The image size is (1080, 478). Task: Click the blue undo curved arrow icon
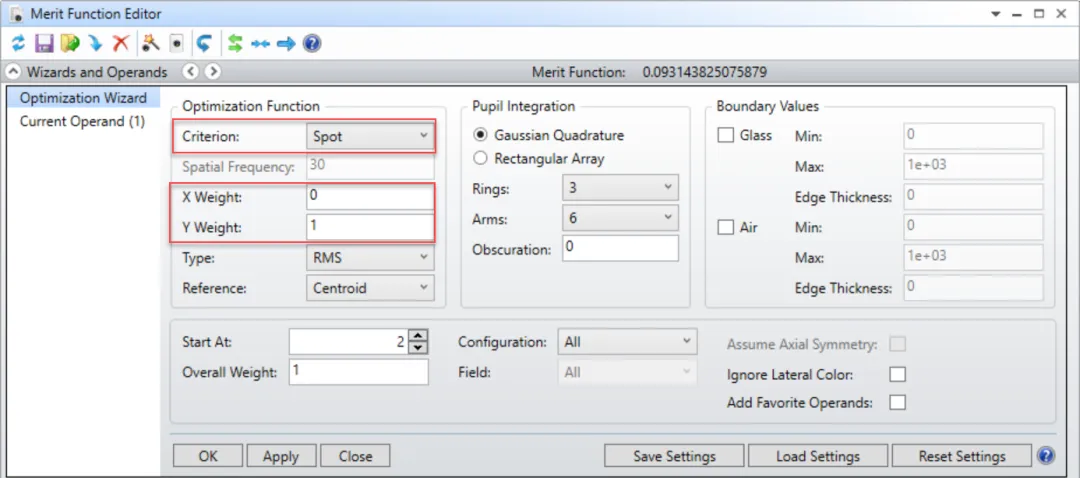tap(204, 43)
